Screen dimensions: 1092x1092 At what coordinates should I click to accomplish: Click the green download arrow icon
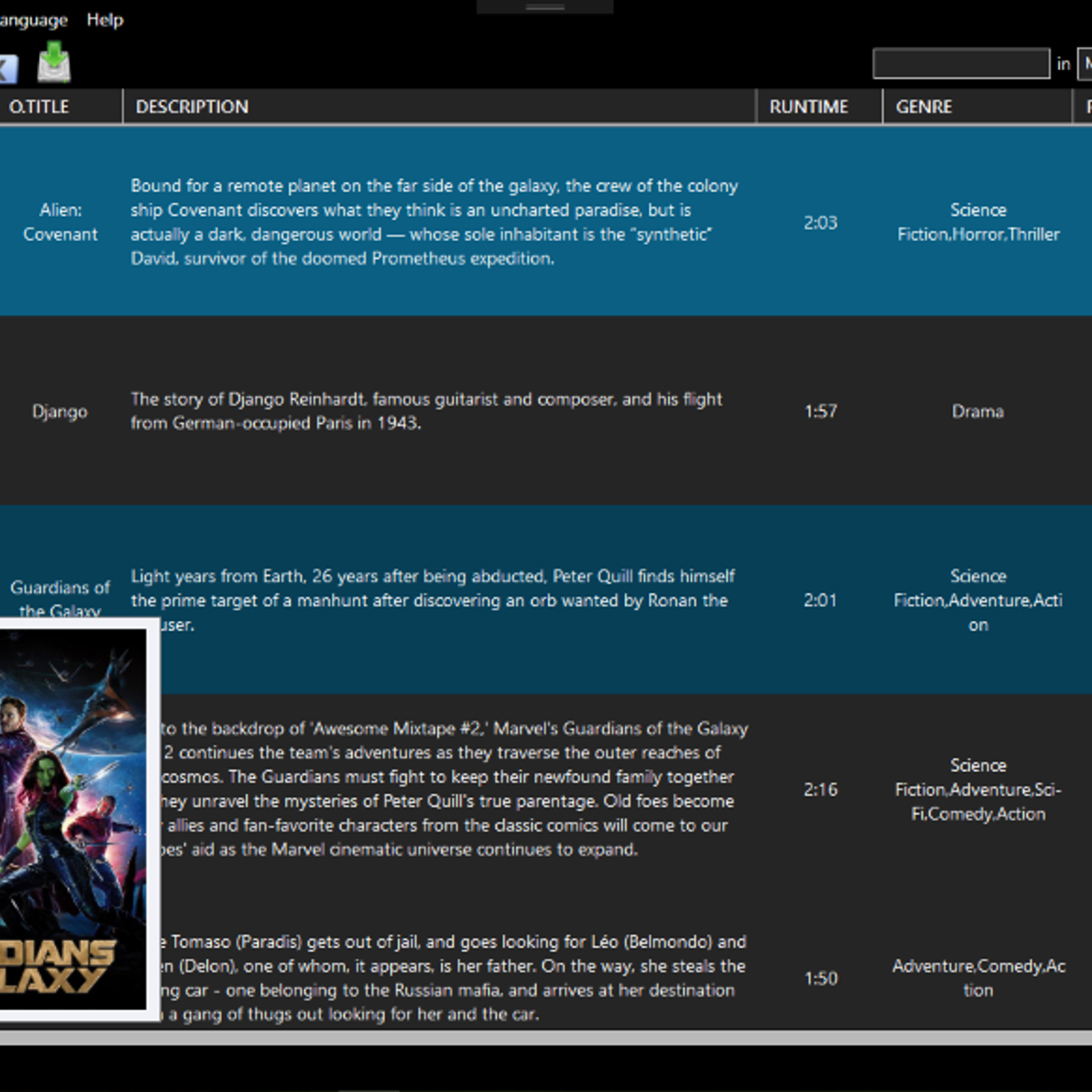[x=54, y=61]
